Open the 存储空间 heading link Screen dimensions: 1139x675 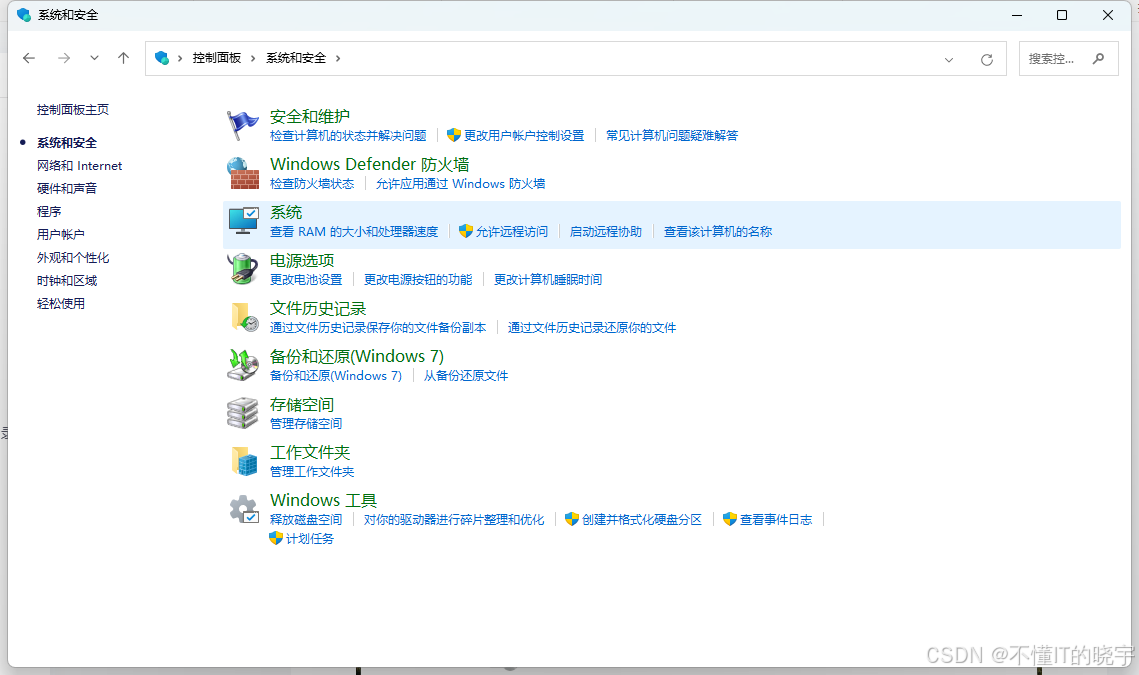coord(302,404)
